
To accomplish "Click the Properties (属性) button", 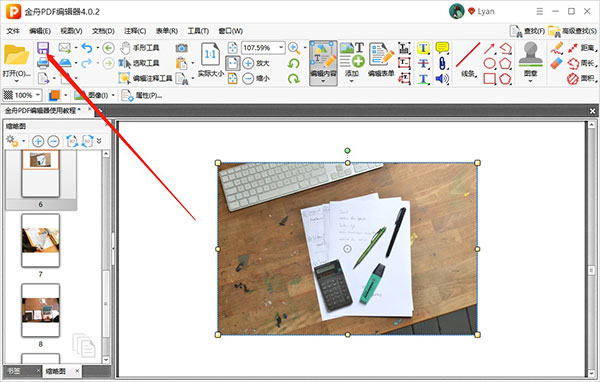I will pyautogui.click(x=142, y=95).
